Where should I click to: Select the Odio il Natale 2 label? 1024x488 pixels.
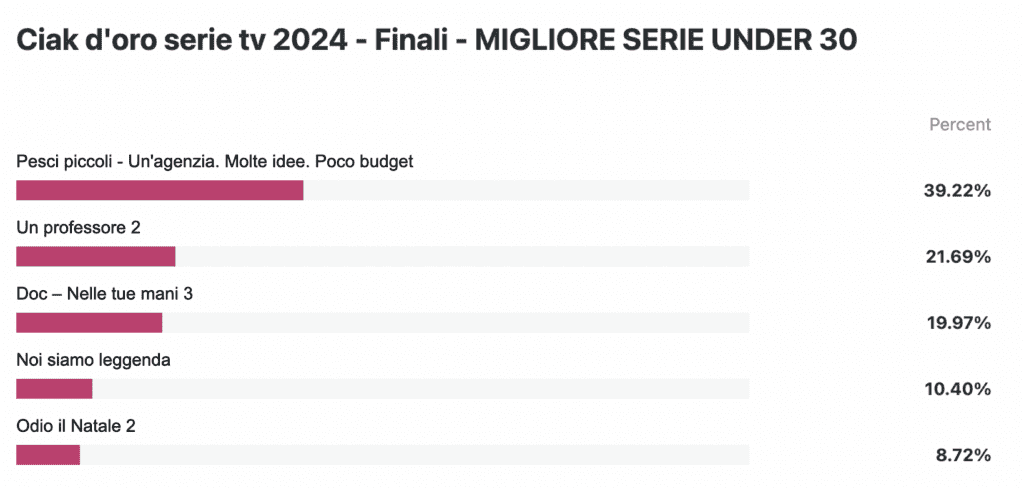(x=76, y=427)
